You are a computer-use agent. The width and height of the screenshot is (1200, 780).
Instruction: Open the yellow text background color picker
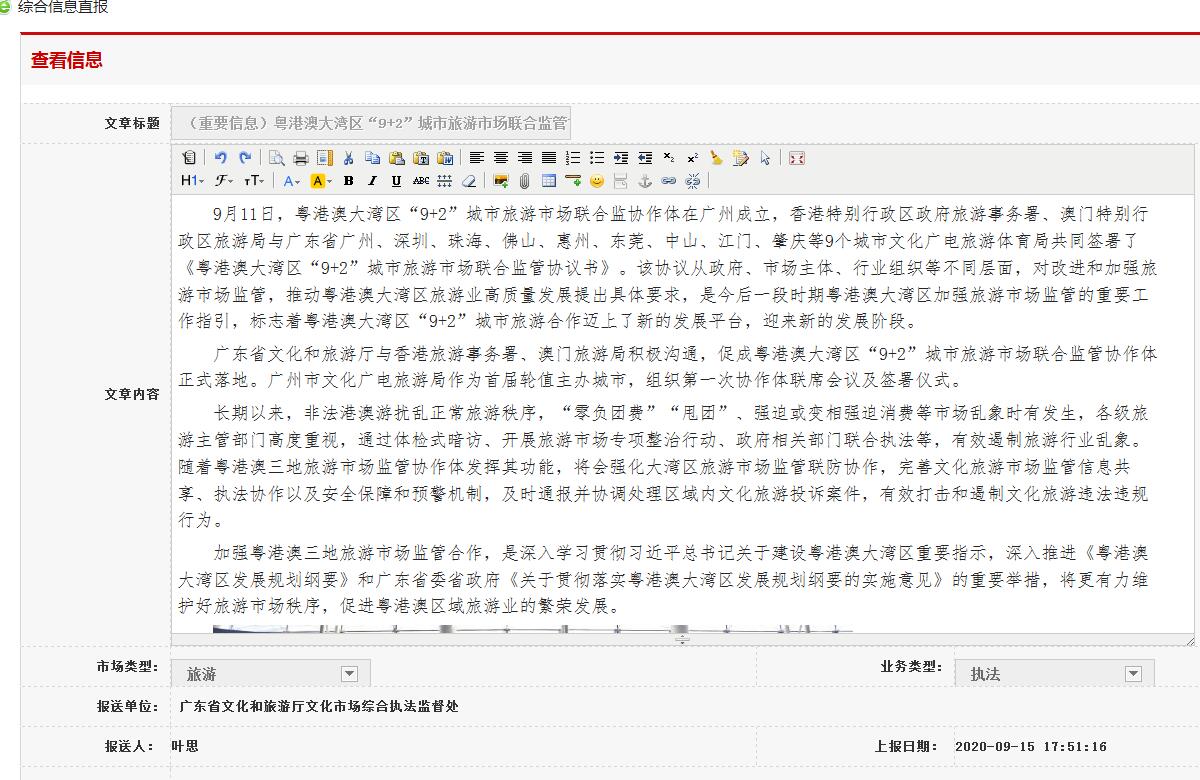point(321,181)
